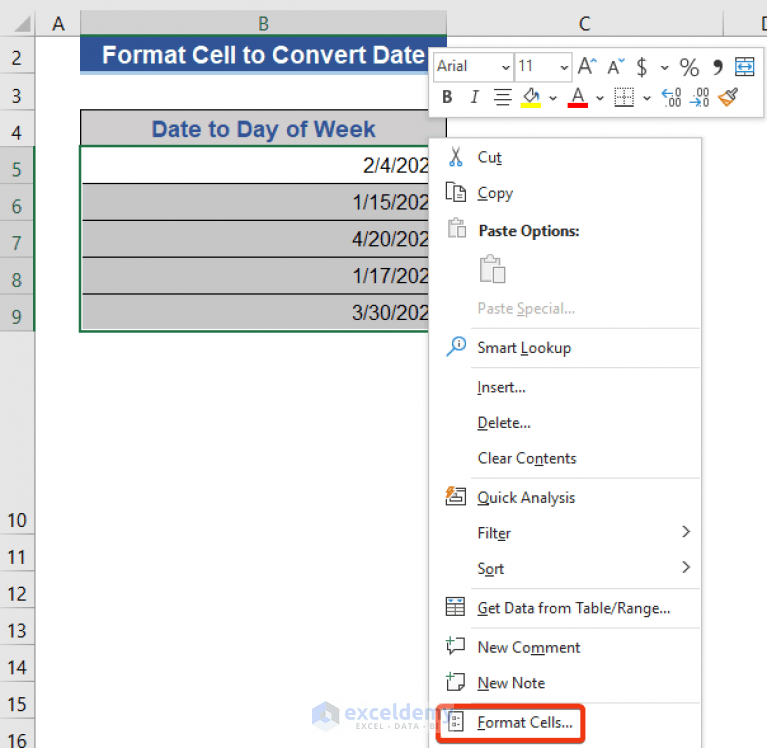
Task: Click cell with date 4/20/202
Action: (255, 239)
